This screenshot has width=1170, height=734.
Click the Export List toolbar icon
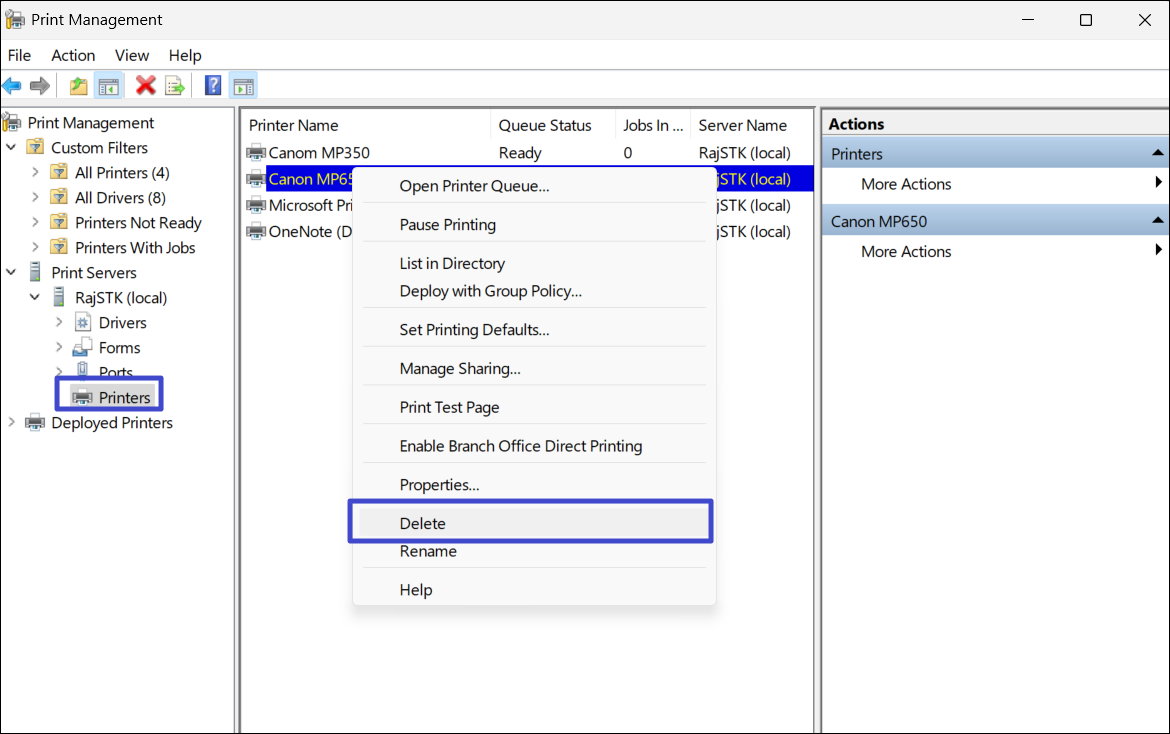point(175,86)
